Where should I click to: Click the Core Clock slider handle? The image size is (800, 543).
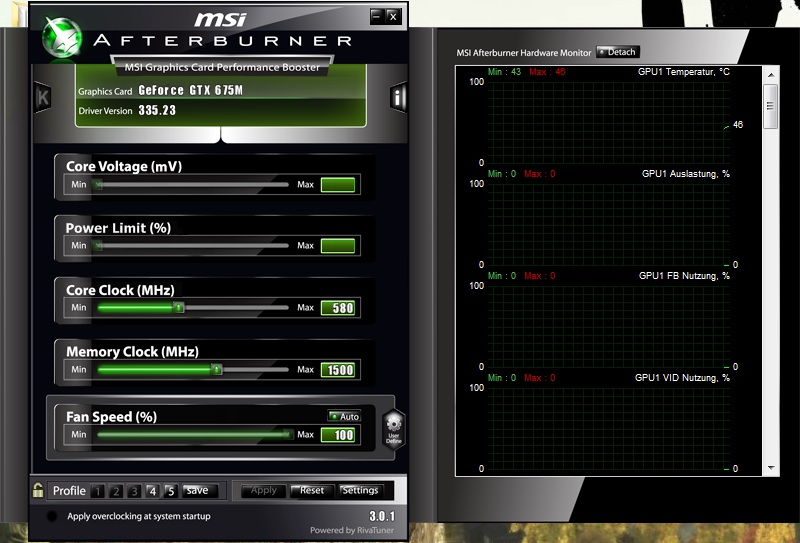(178, 308)
